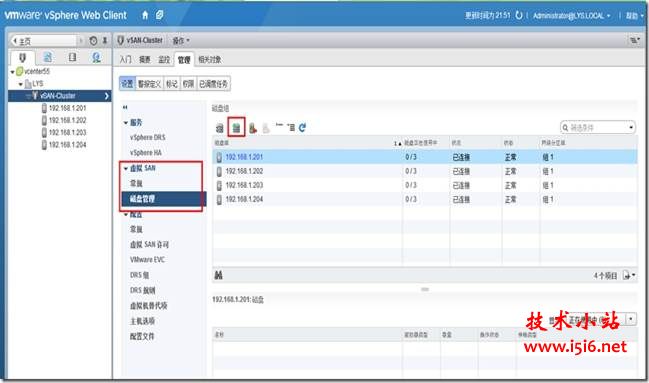Open the 操作 actions dropdown for vSAN-Cluster
This screenshot has width=649, height=383.
coord(181,41)
